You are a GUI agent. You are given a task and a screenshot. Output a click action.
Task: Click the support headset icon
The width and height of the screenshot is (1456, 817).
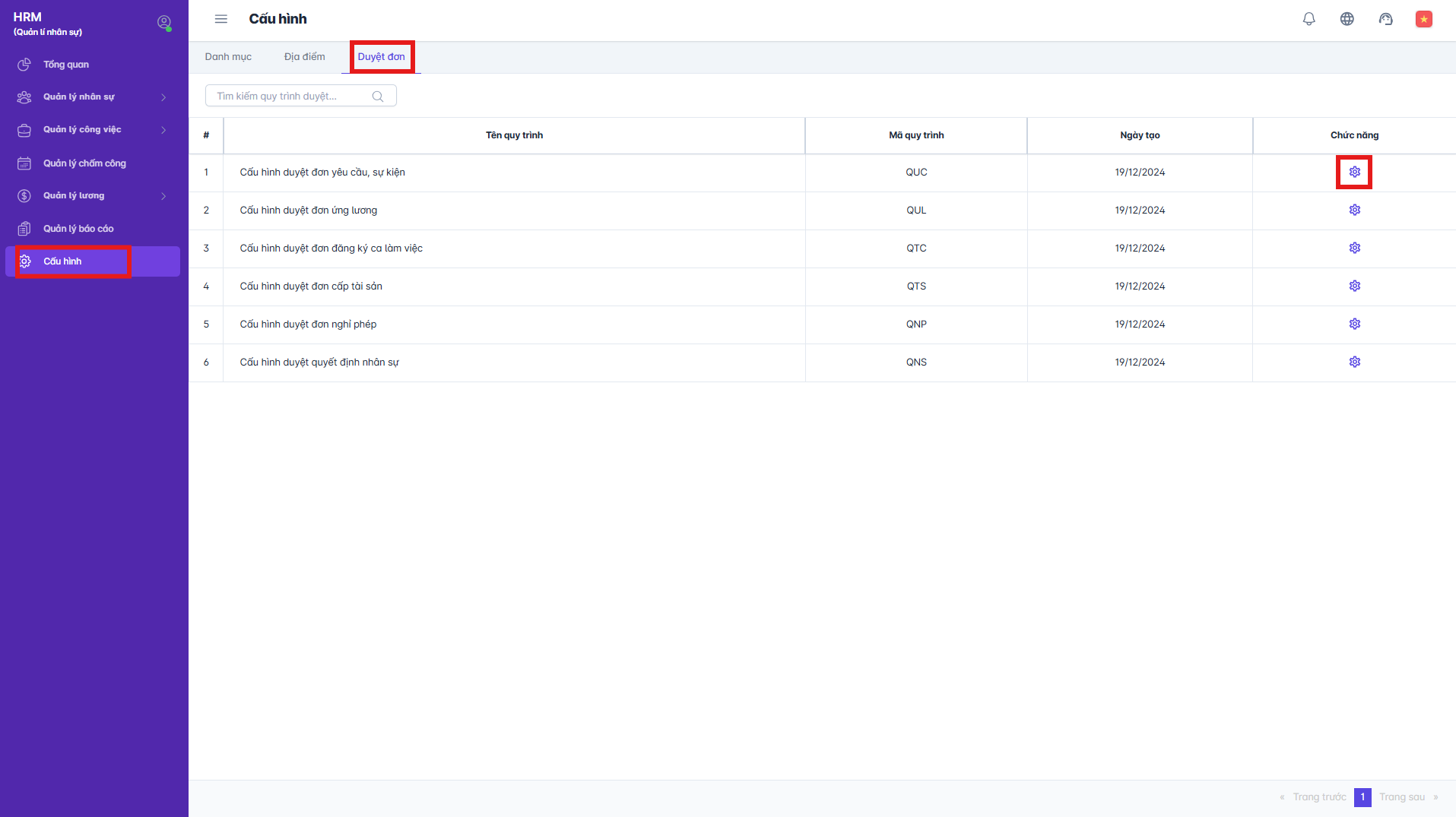(1385, 19)
